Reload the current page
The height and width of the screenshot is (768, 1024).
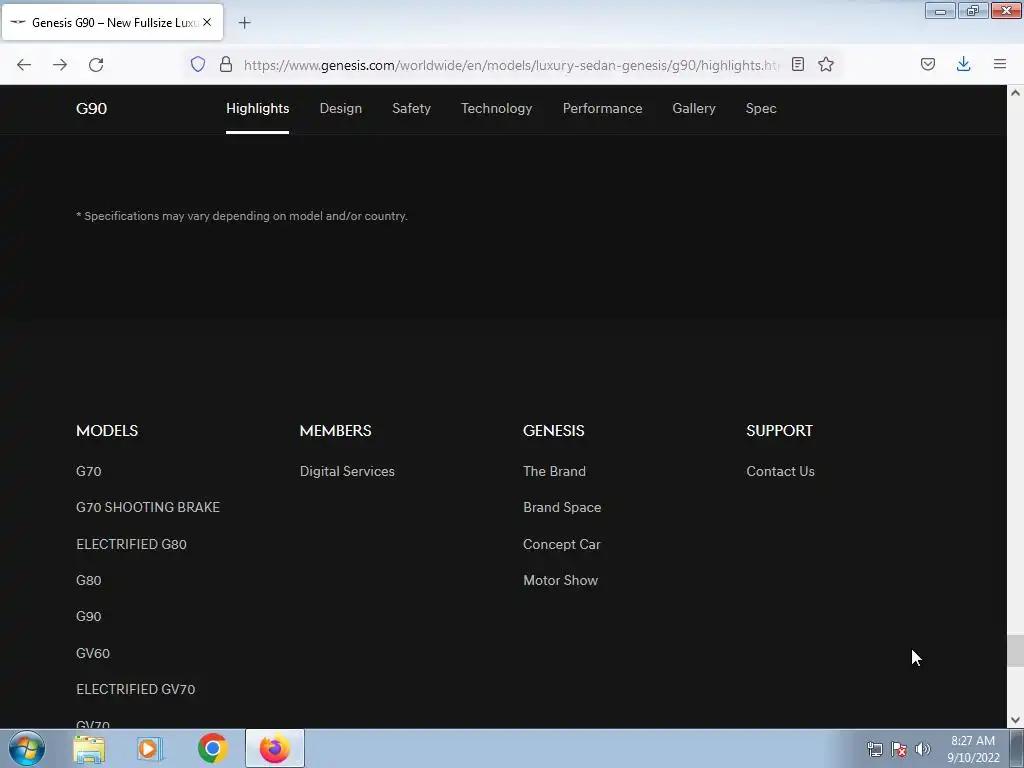point(96,65)
